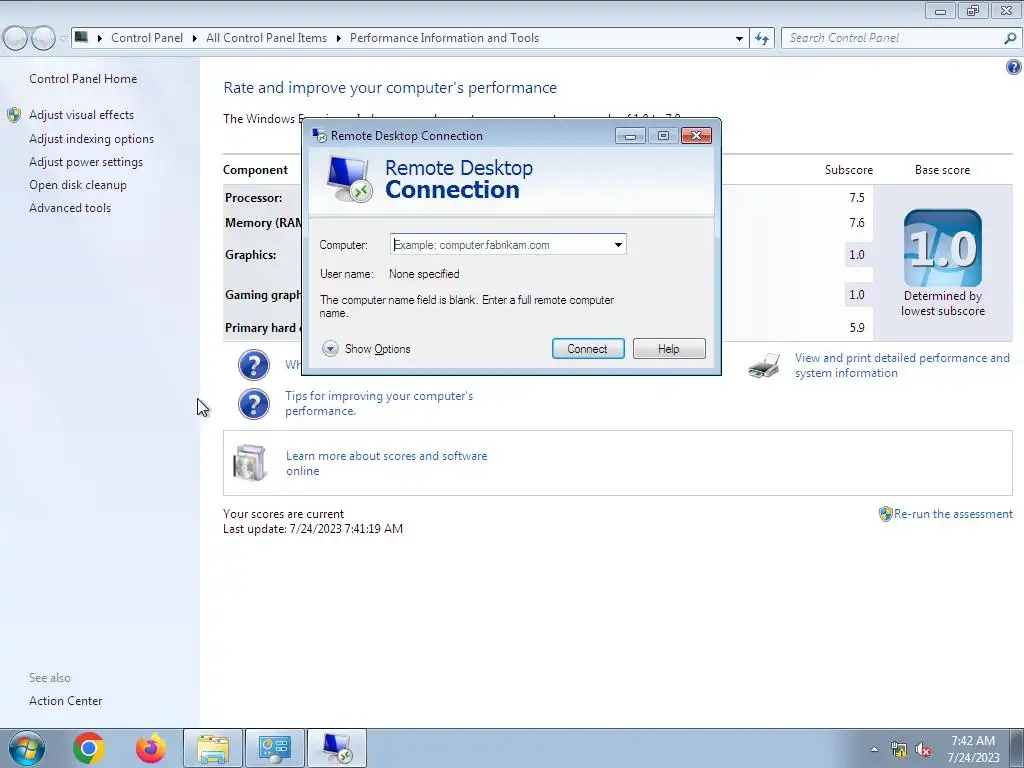Click the 1.0 base score badge
Screen dimensions: 1024x768
942,248
